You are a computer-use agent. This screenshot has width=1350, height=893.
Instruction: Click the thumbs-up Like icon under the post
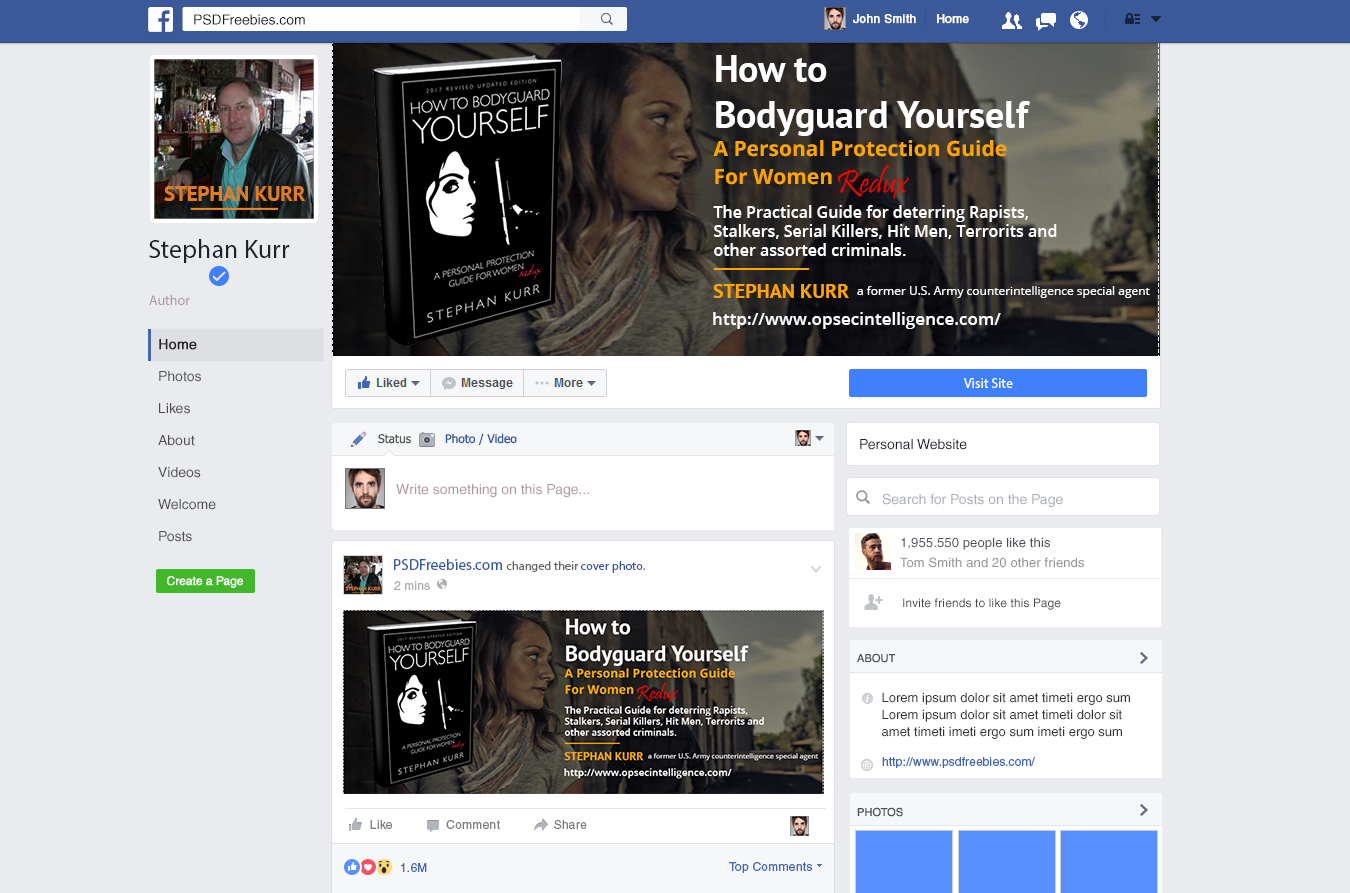point(355,825)
